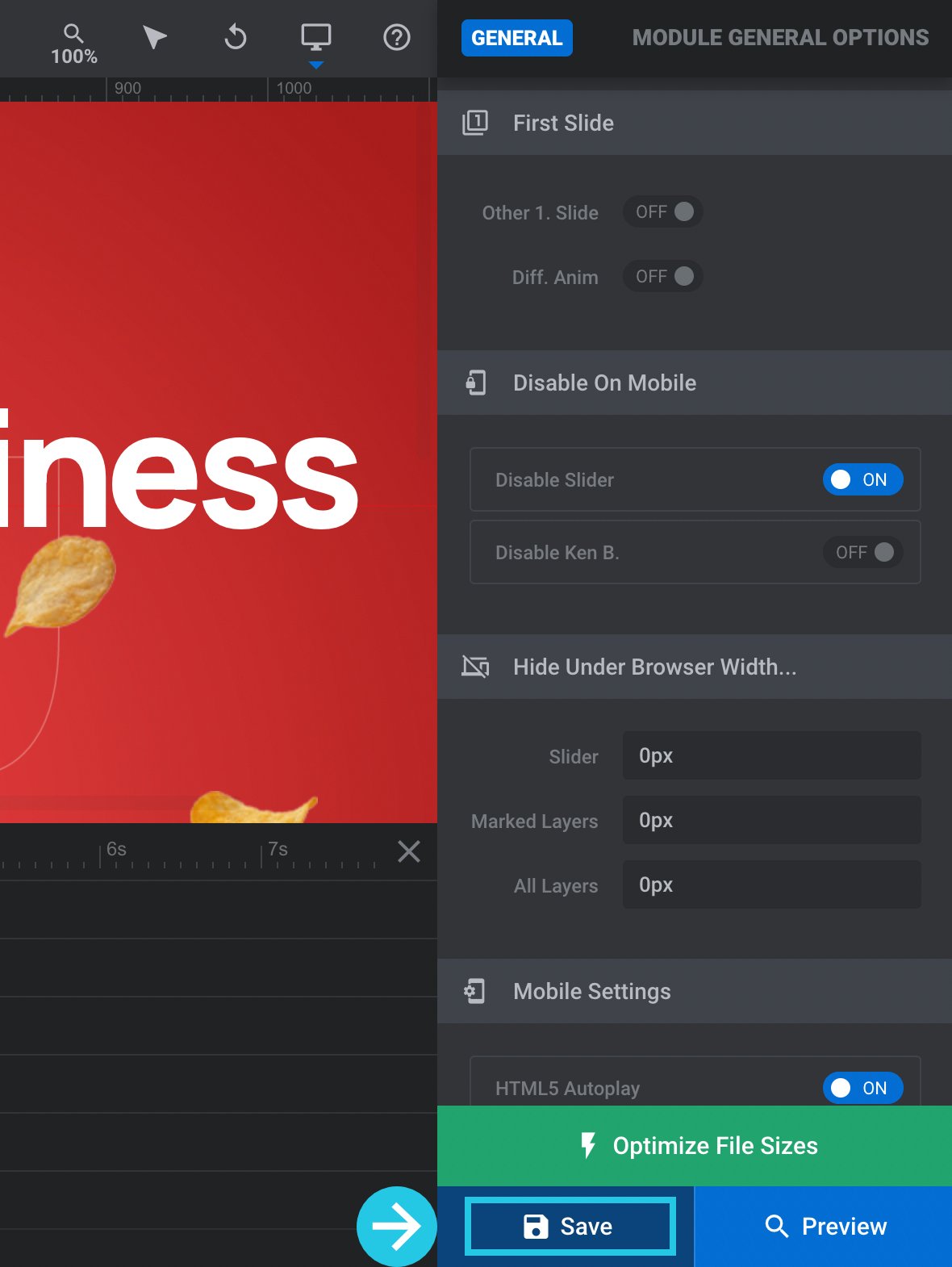952x1267 pixels.
Task: Toggle Other 1. Slide switch
Action: click(663, 212)
